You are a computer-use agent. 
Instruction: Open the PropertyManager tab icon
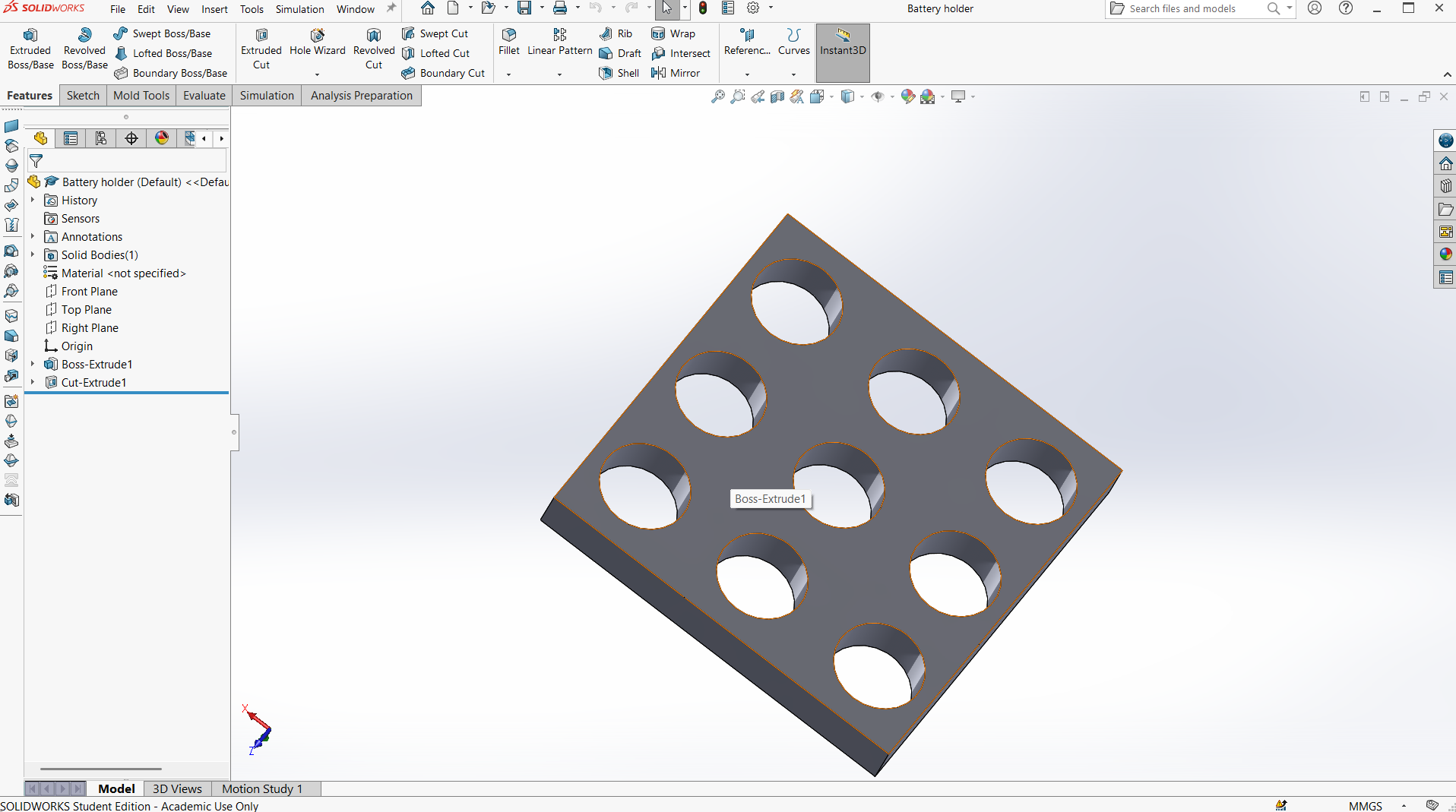click(x=71, y=138)
